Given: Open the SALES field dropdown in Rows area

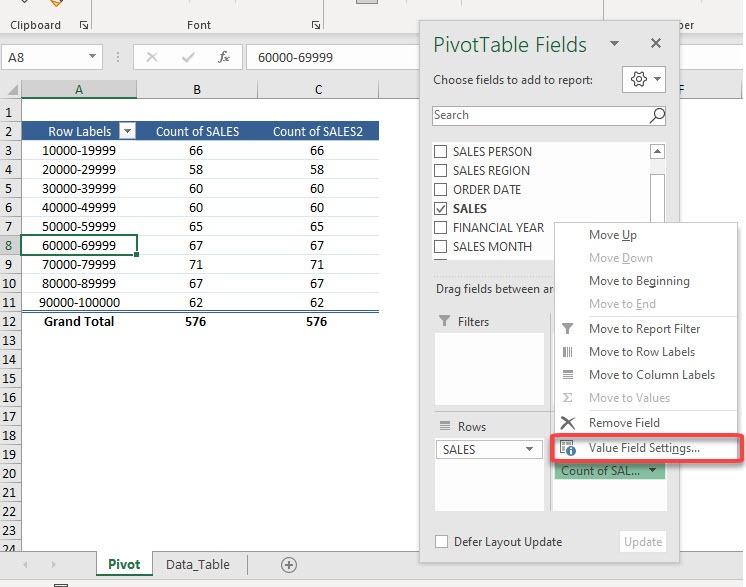Looking at the screenshot, I should click(x=529, y=449).
